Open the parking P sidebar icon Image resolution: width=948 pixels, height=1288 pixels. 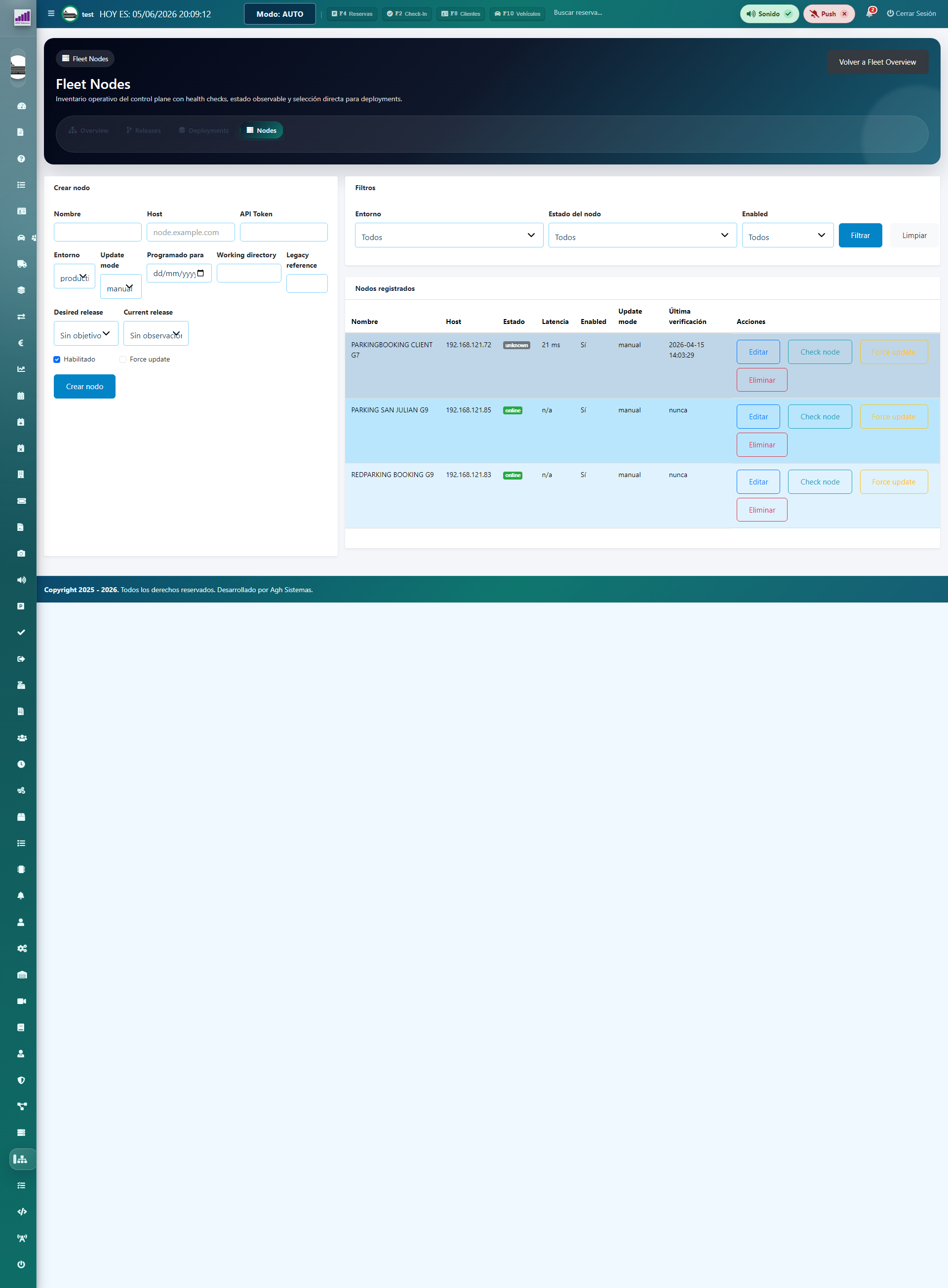coord(21,606)
